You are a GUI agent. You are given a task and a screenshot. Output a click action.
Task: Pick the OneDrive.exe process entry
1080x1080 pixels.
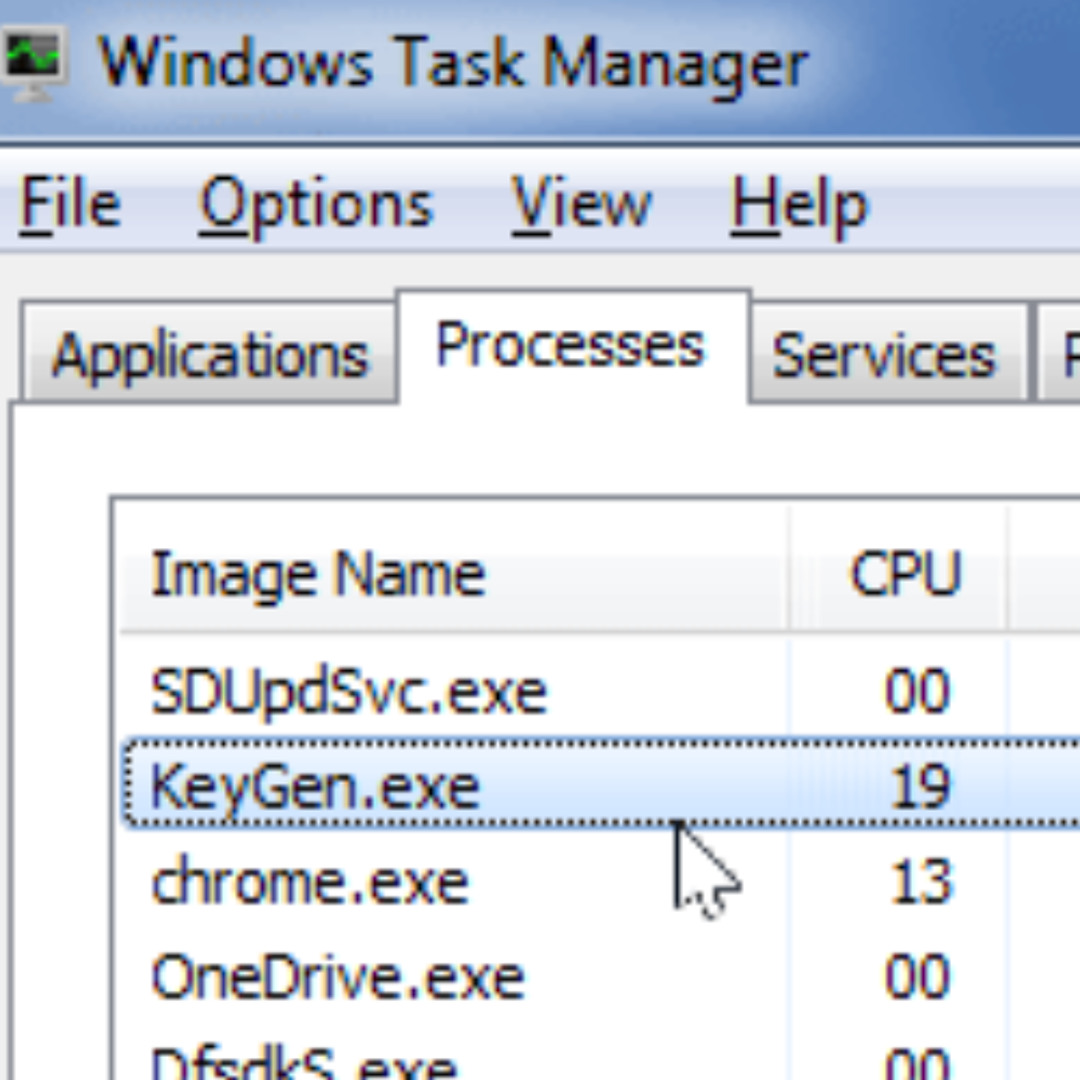tap(337, 977)
